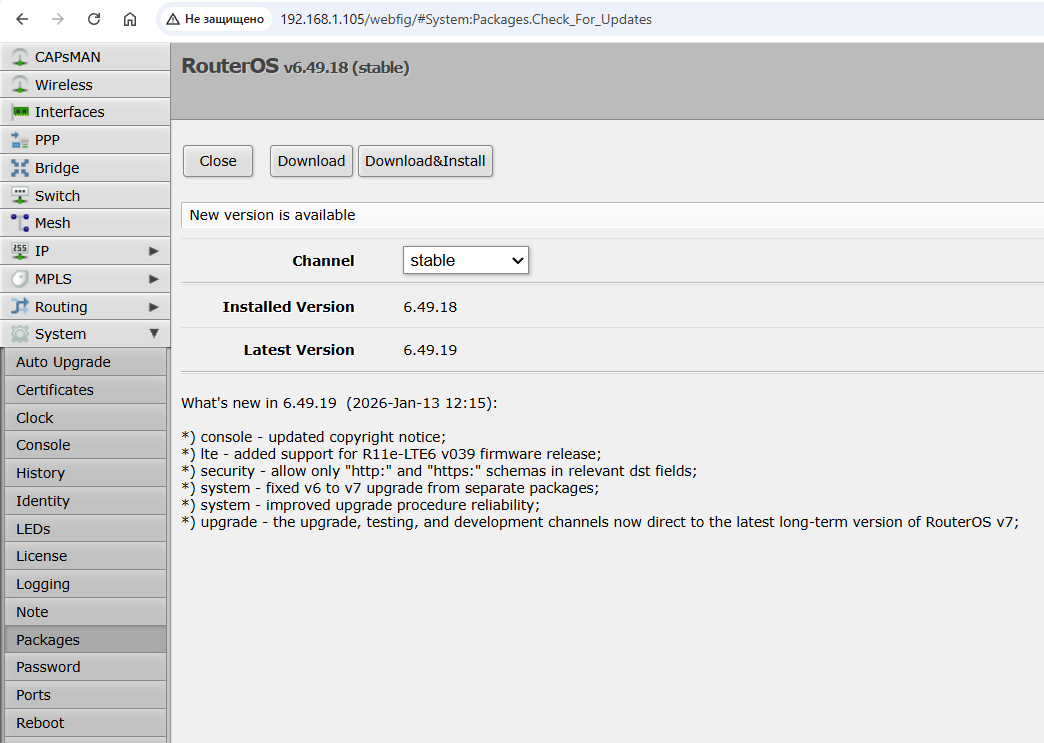
Task: Expand the MPLS submenu
Action: pos(153,279)
